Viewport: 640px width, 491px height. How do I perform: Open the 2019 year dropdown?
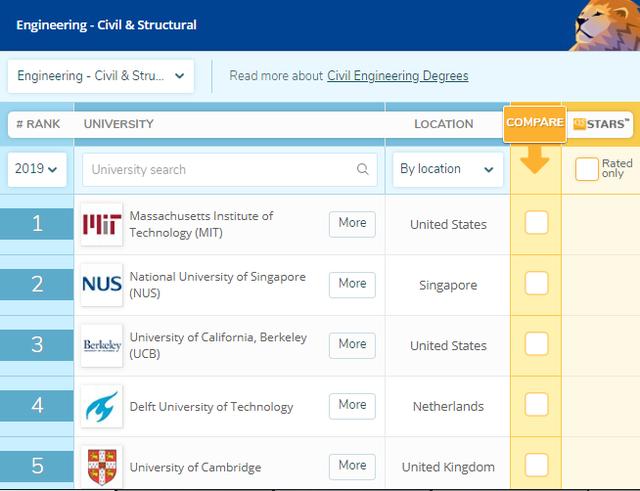(x=36, y=169)
